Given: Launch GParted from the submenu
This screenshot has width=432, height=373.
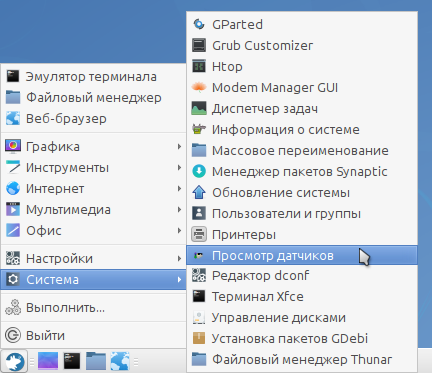Looking at the screenshot, I should tap(302, 24).
